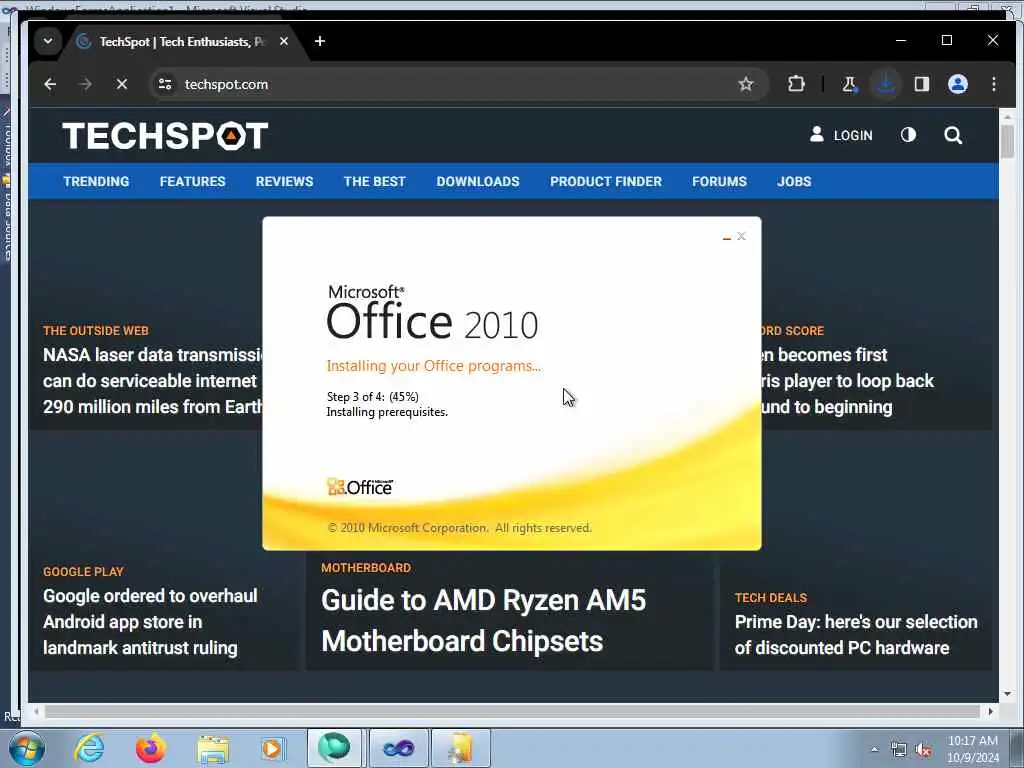Open the FEATURES menu

click(193, 182)
